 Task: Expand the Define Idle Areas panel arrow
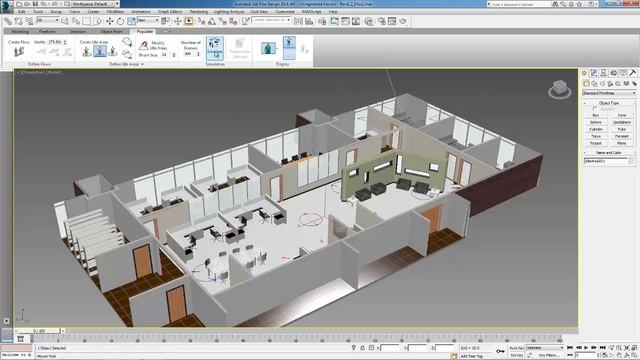142,64
